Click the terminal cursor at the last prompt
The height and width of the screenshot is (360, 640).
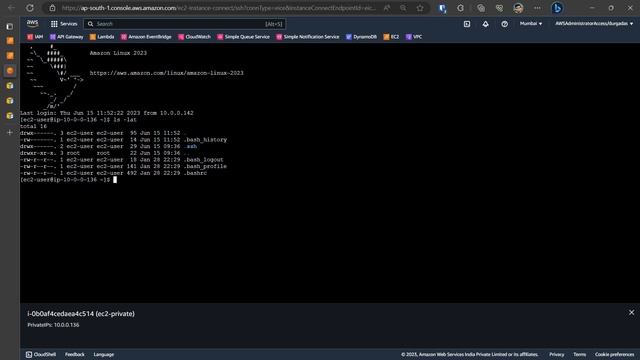(x=115, y=180)
